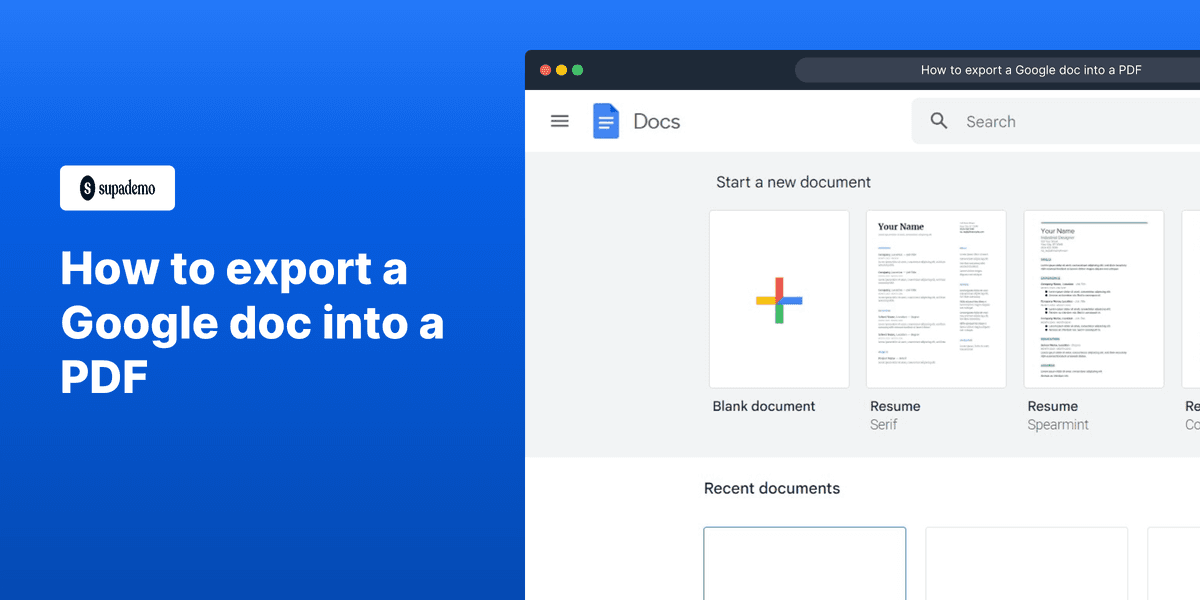This screenshot has width=1200, height=600.
Task: Click the Docs label next to the logo
Action: 656,120
